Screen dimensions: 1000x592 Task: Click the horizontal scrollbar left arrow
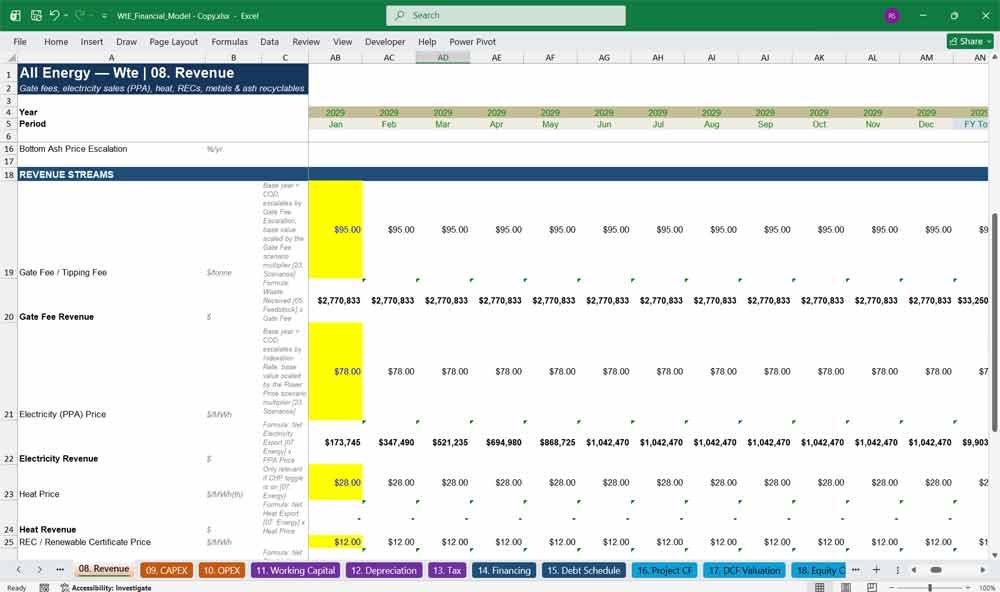(914, 570)
